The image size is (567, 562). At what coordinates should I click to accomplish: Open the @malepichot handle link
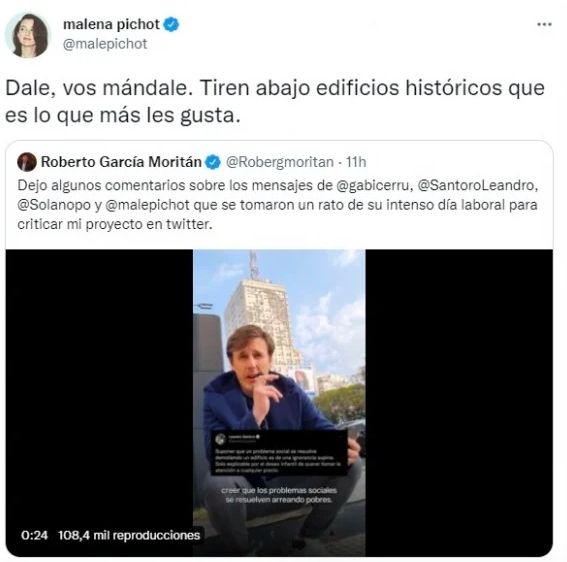105,44
